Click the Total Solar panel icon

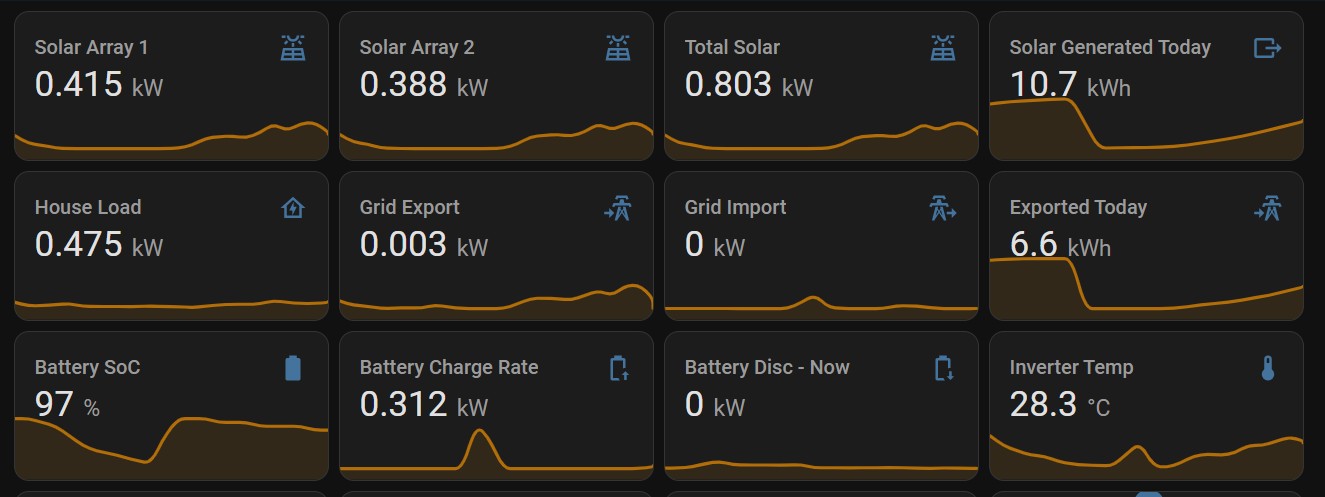943,47
